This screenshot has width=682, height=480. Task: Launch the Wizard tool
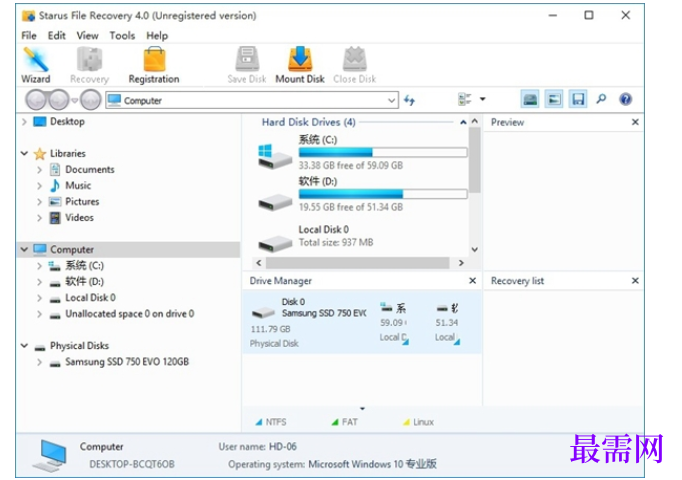tap(36, 65)
